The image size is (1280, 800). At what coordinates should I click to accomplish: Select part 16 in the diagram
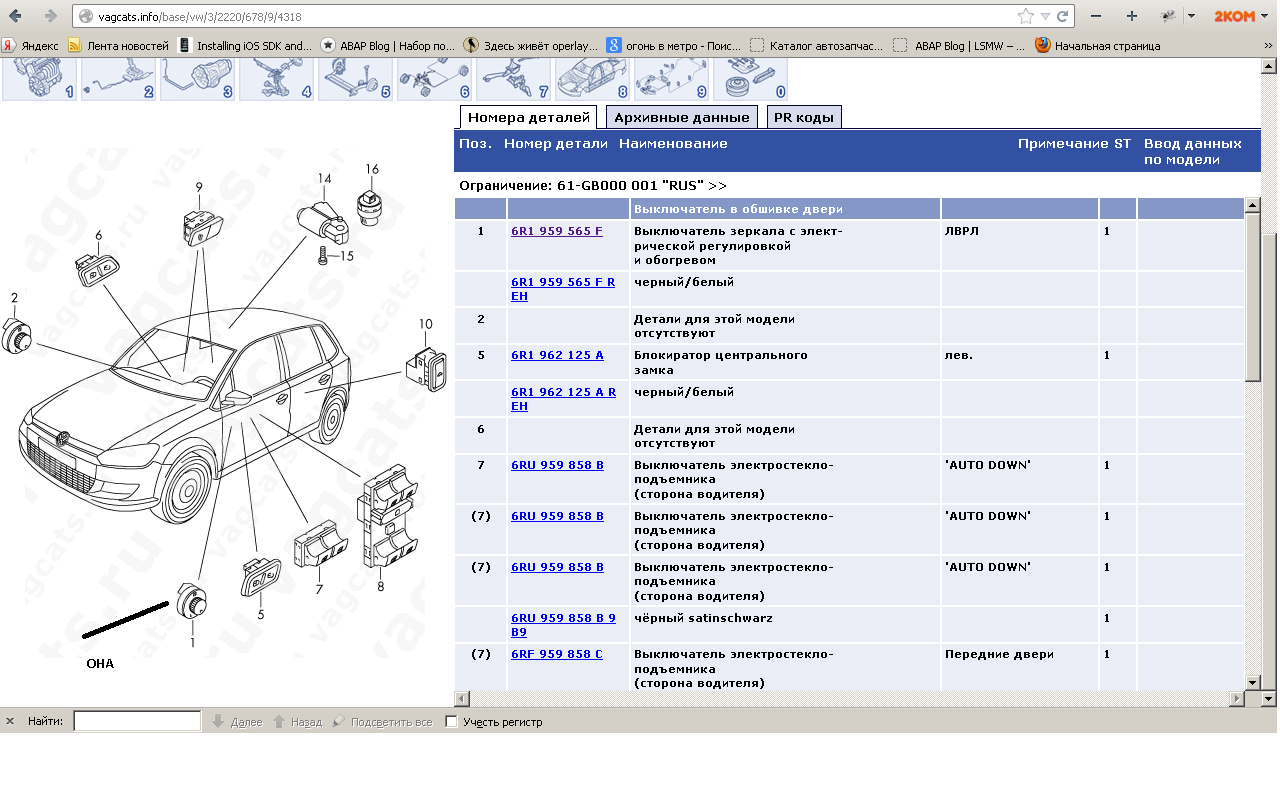pos(371,206)
